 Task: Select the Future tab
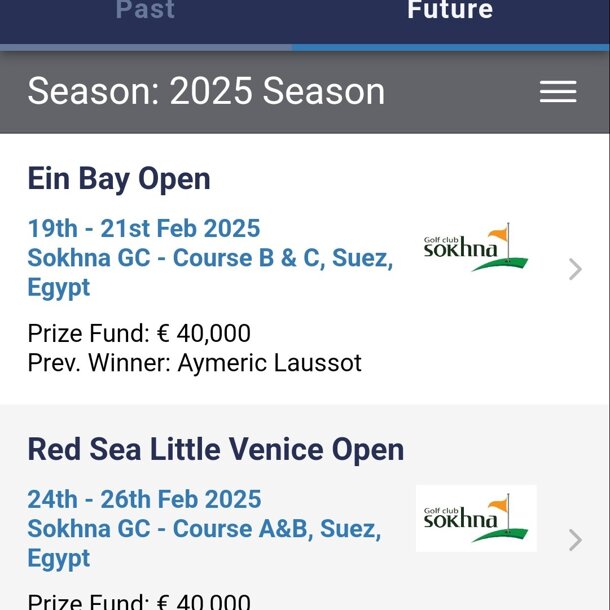(450, 11)
